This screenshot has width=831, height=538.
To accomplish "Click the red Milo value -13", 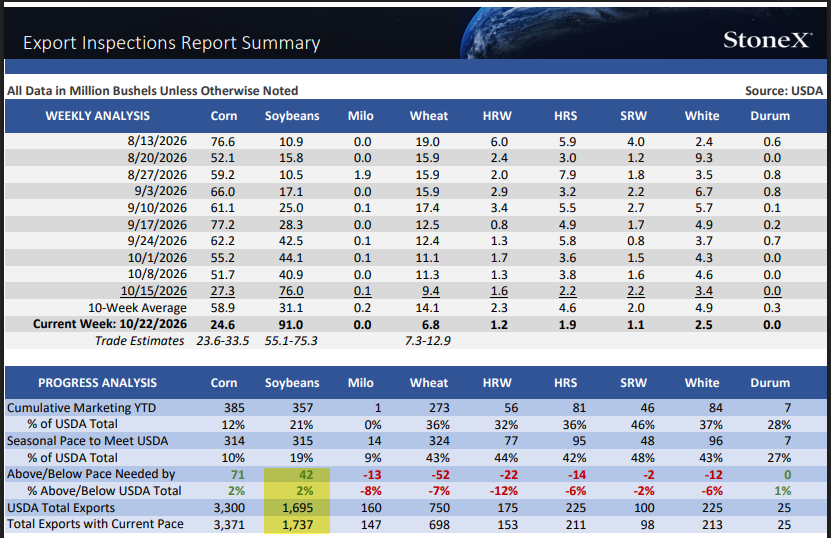I will (371, 475).
